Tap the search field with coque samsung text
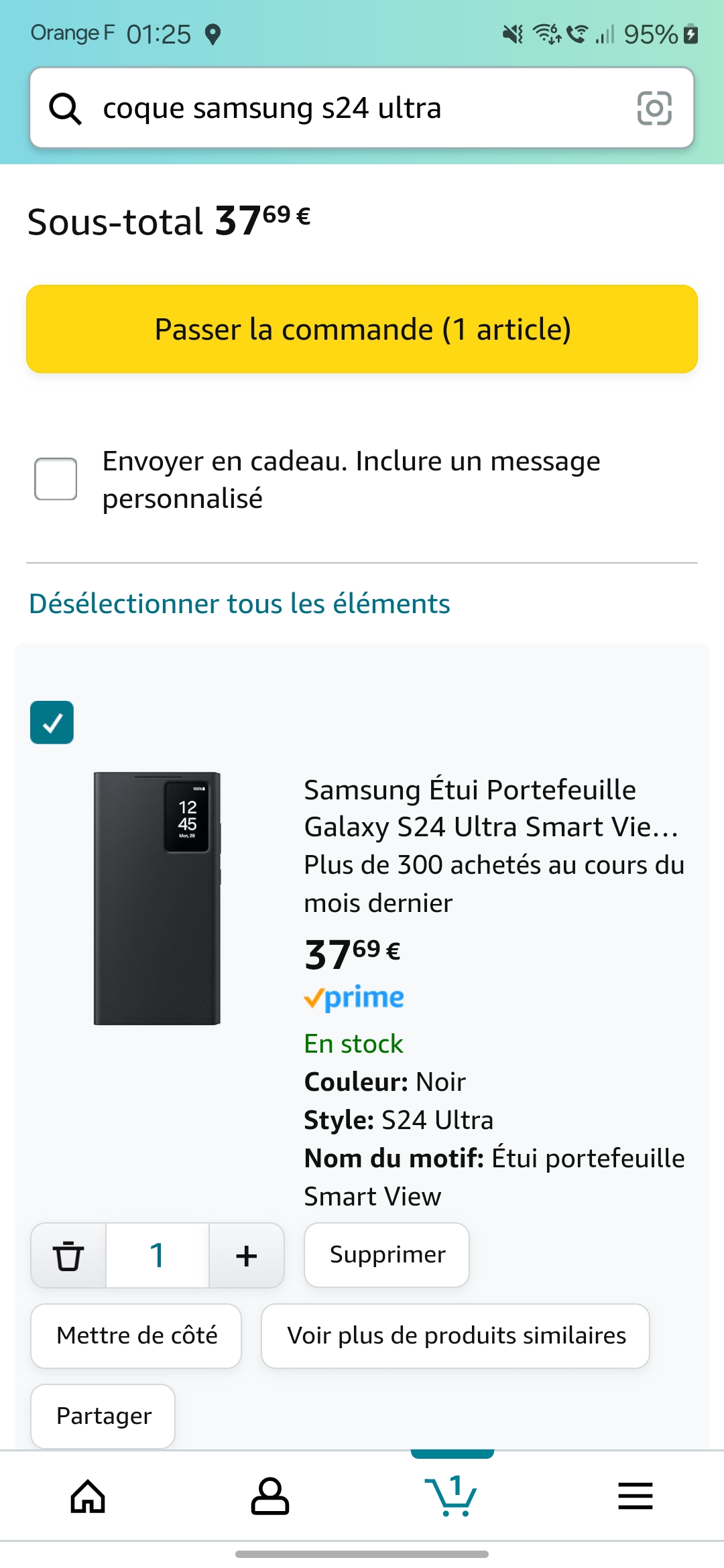This screenshot has width=724, height=1568. 362,108
